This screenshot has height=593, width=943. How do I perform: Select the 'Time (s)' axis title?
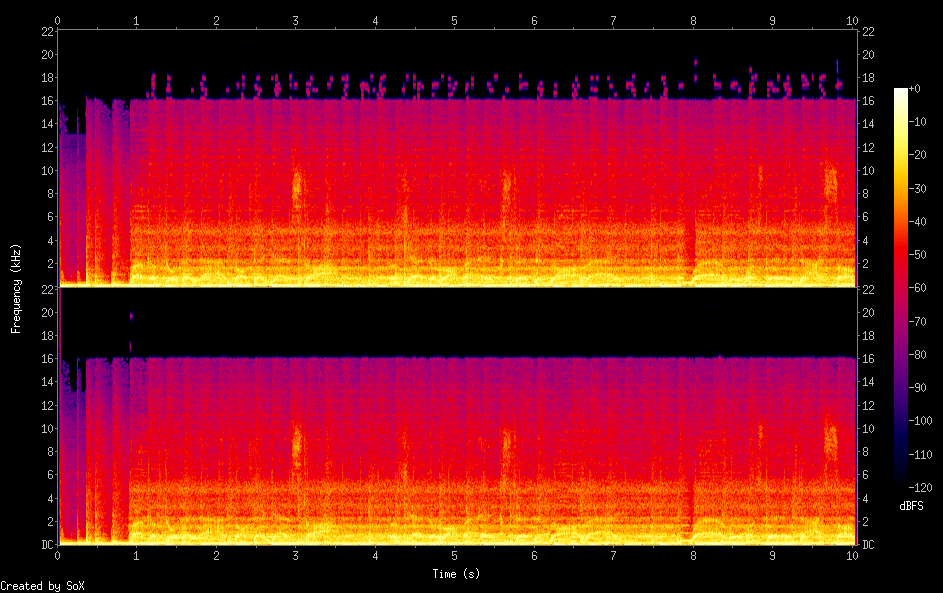point(456,574)
